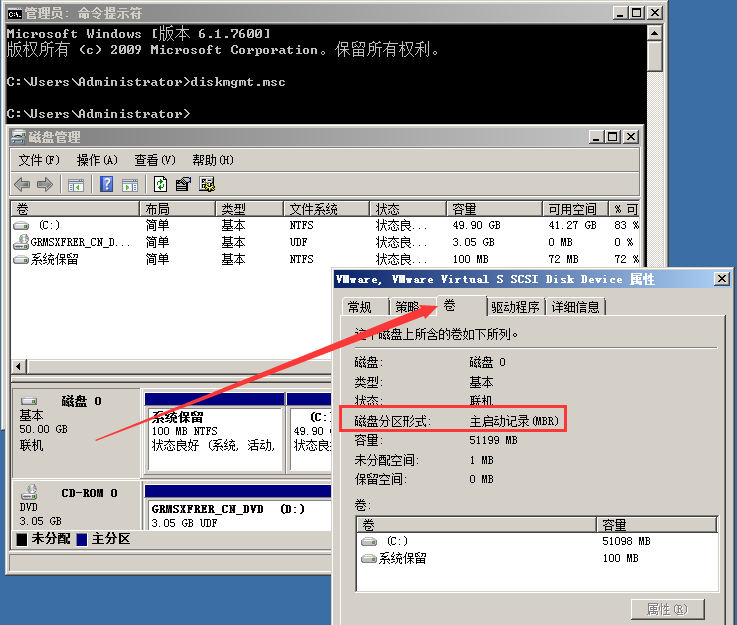Click the 72 MB free space cell

(563, 259)
